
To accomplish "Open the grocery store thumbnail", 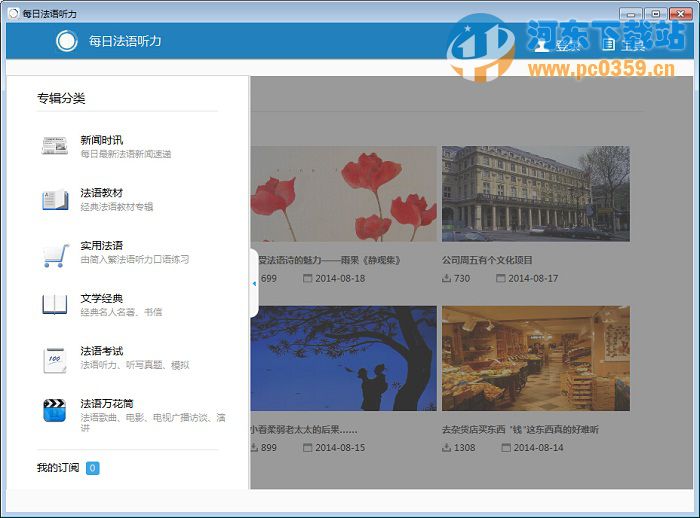I will click(x=536, y=358).
